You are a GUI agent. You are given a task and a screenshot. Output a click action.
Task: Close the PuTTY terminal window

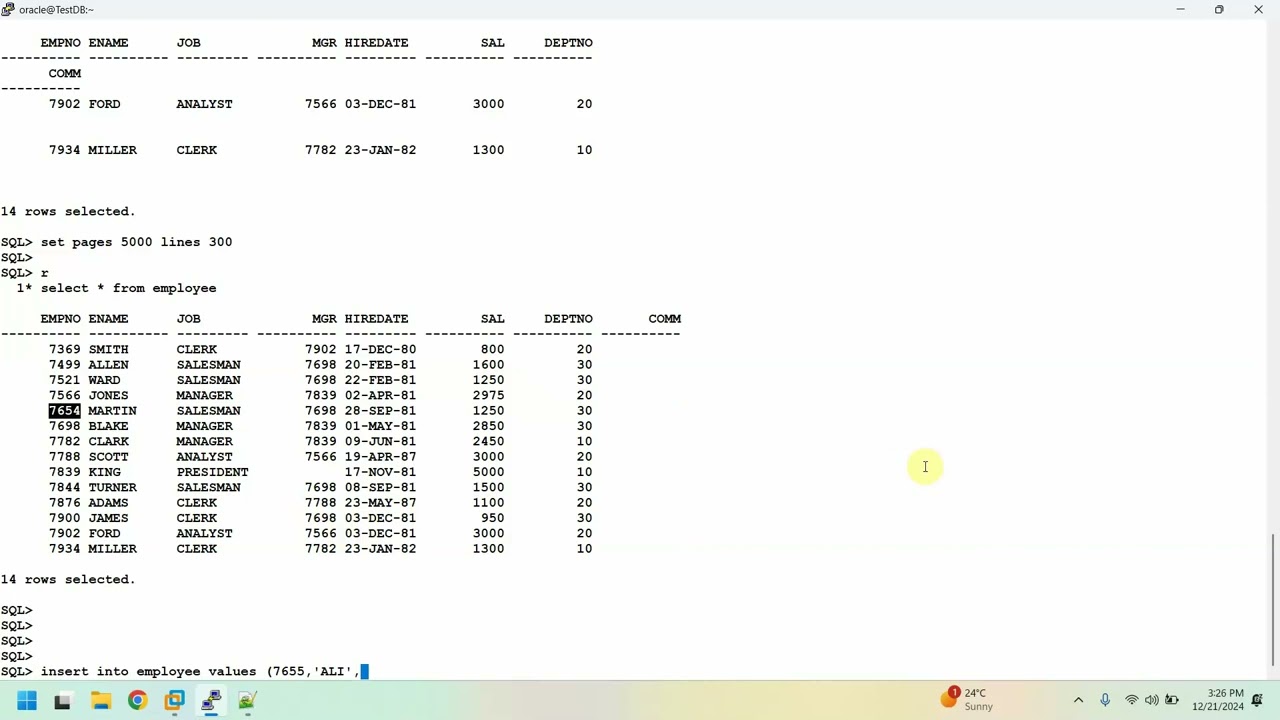pos(1258,9)
